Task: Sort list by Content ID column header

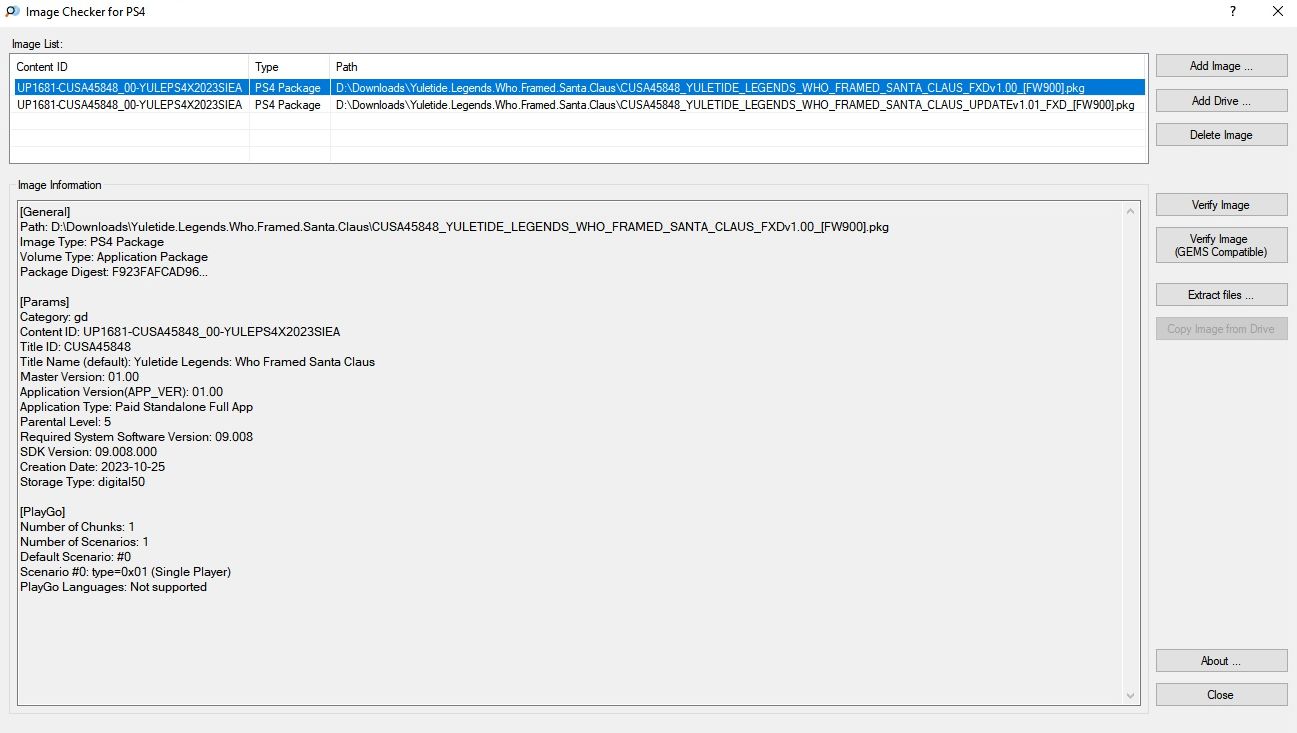Action: coord(130,67)
